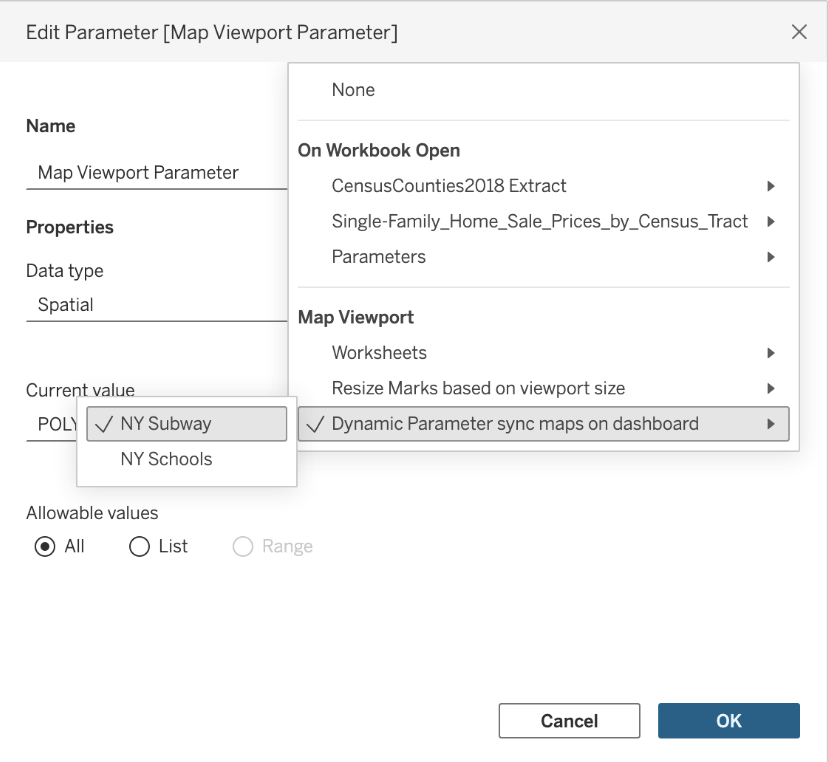
Task: Choose the NY Schools worksheet
Action: (166, 460)
